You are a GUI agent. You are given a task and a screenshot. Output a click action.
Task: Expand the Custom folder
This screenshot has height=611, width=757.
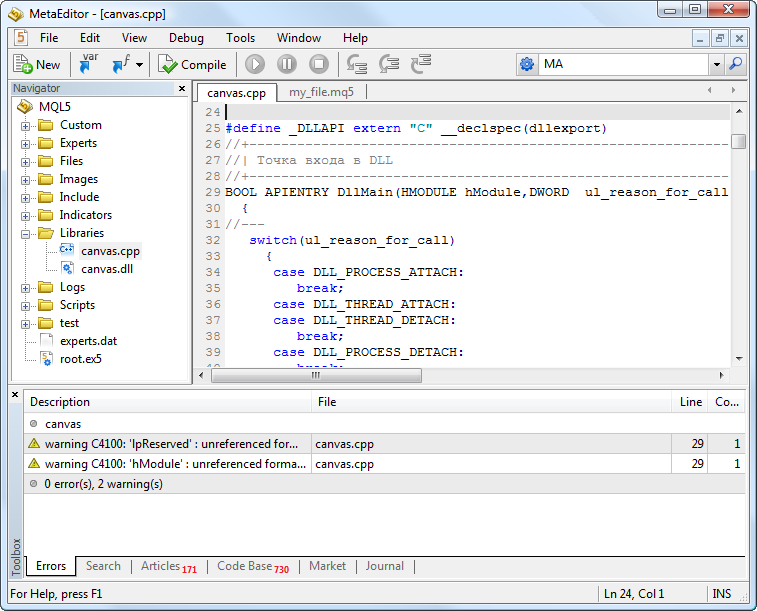click(26, 126)
